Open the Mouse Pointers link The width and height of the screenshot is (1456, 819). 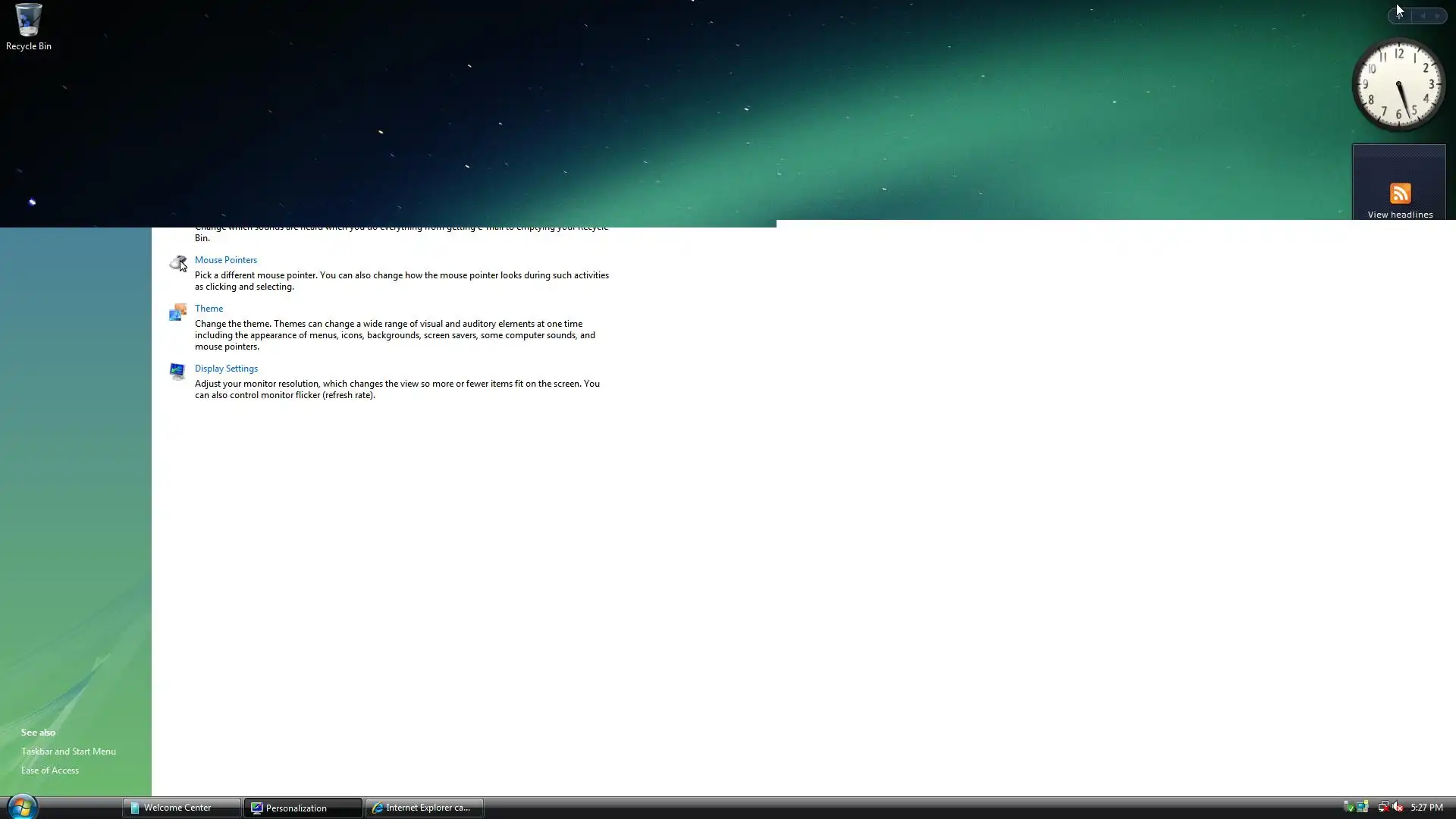coord(225,259)
